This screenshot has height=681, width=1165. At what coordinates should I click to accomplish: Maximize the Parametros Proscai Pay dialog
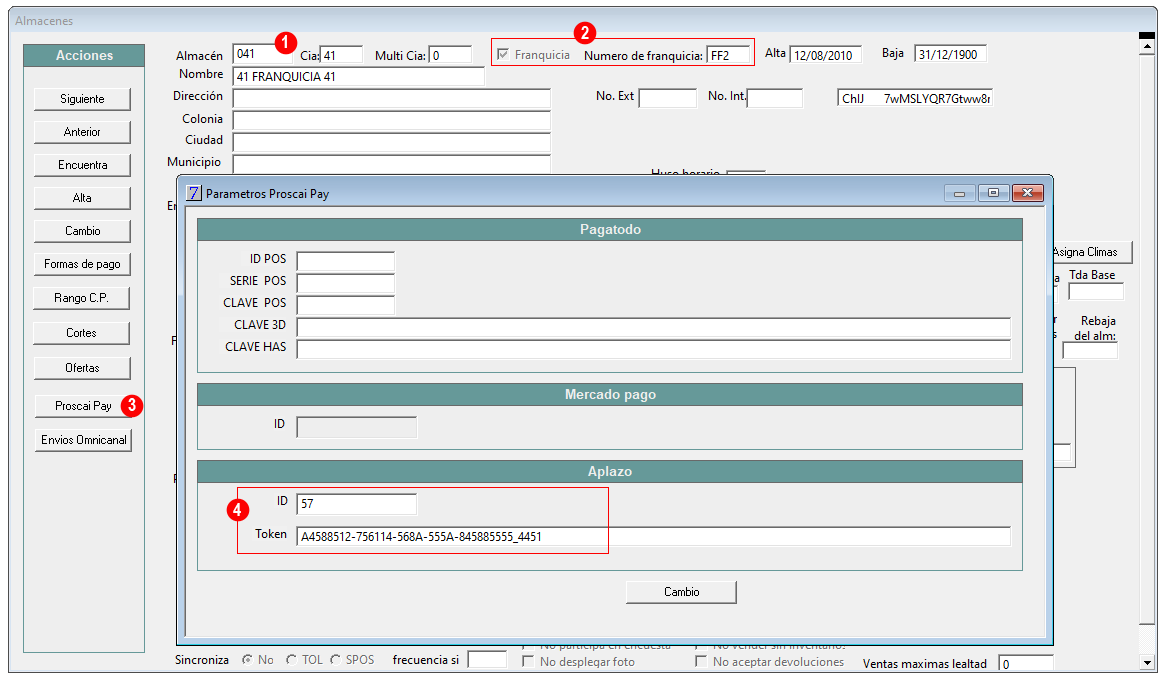click(993, 193)
